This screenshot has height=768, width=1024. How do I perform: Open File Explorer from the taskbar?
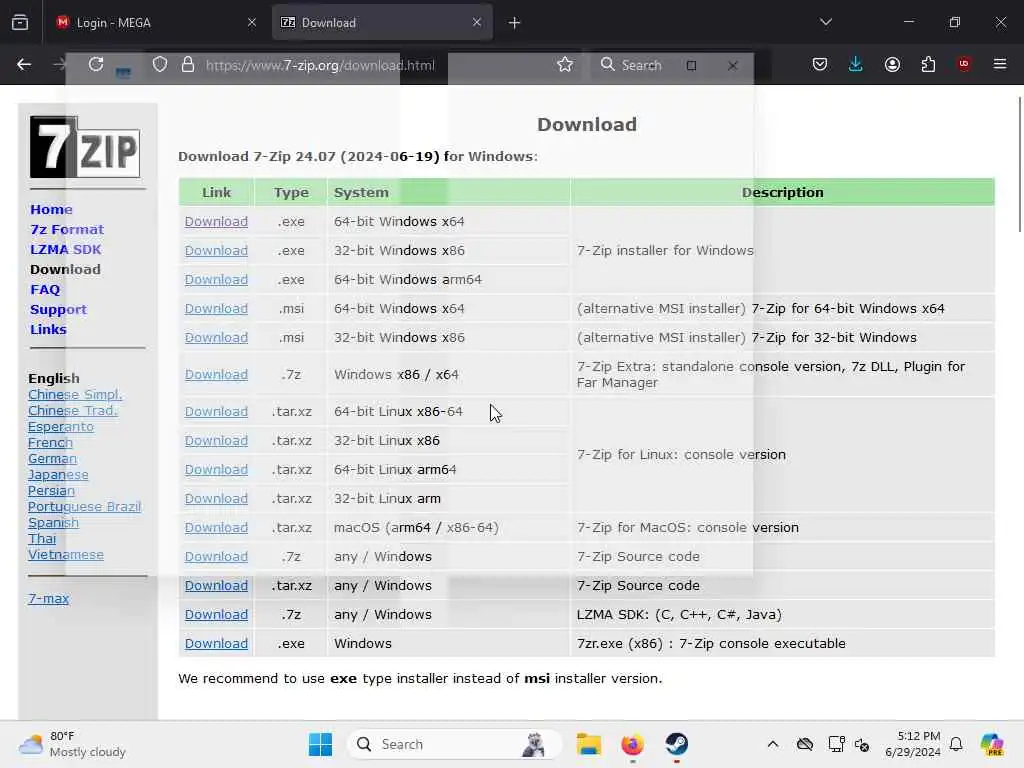tap(588, 744)
